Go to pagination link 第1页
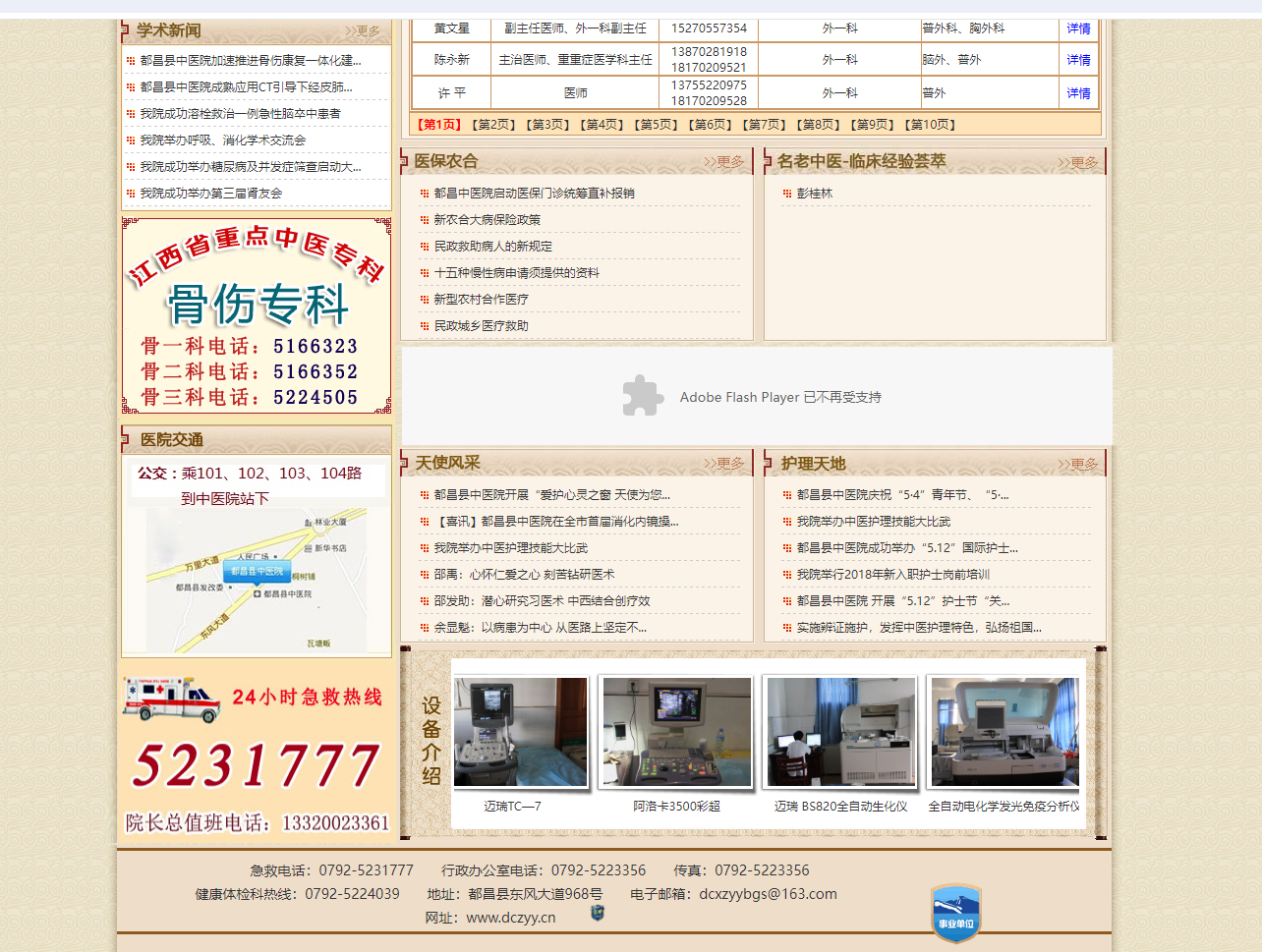 [438, 125]
